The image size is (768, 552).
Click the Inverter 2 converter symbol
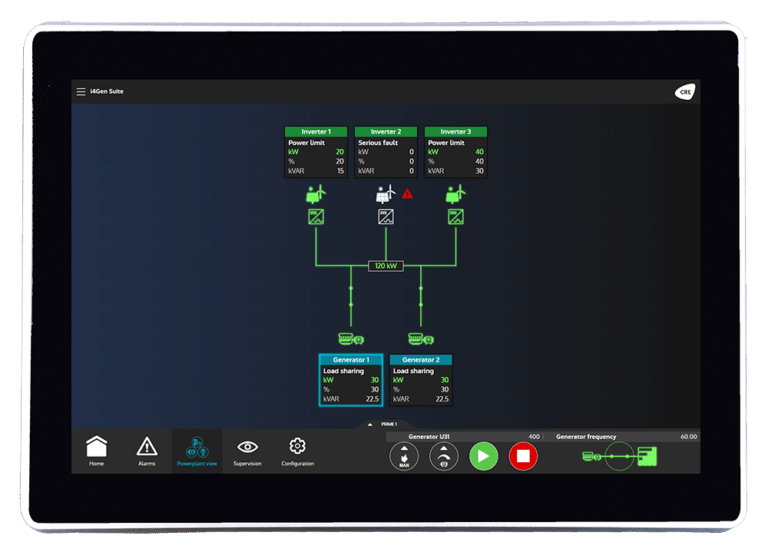coord(385,216)
